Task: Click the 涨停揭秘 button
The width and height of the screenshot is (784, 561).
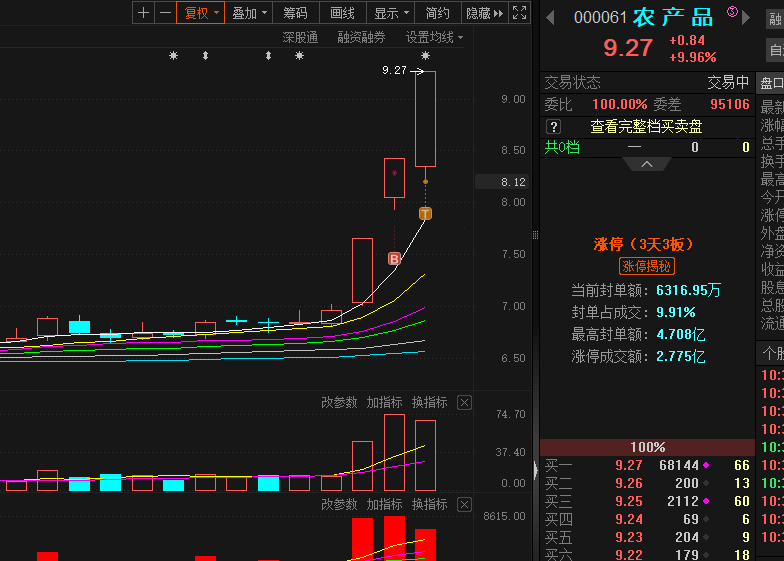Action: (x=646, y=266)
